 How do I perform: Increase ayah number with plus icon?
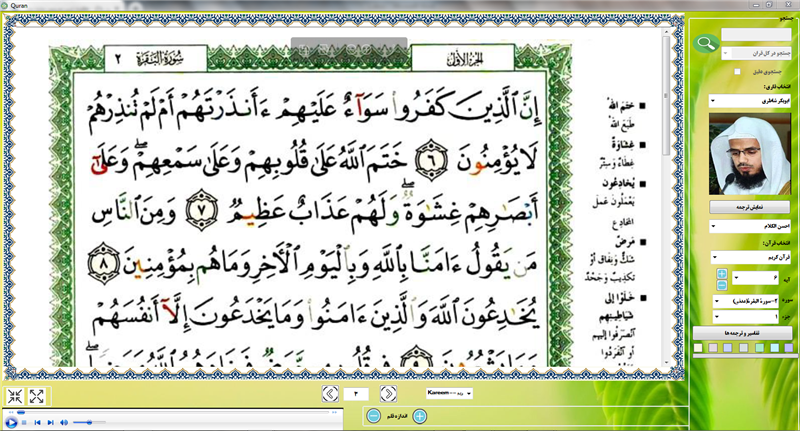point(721,274)
